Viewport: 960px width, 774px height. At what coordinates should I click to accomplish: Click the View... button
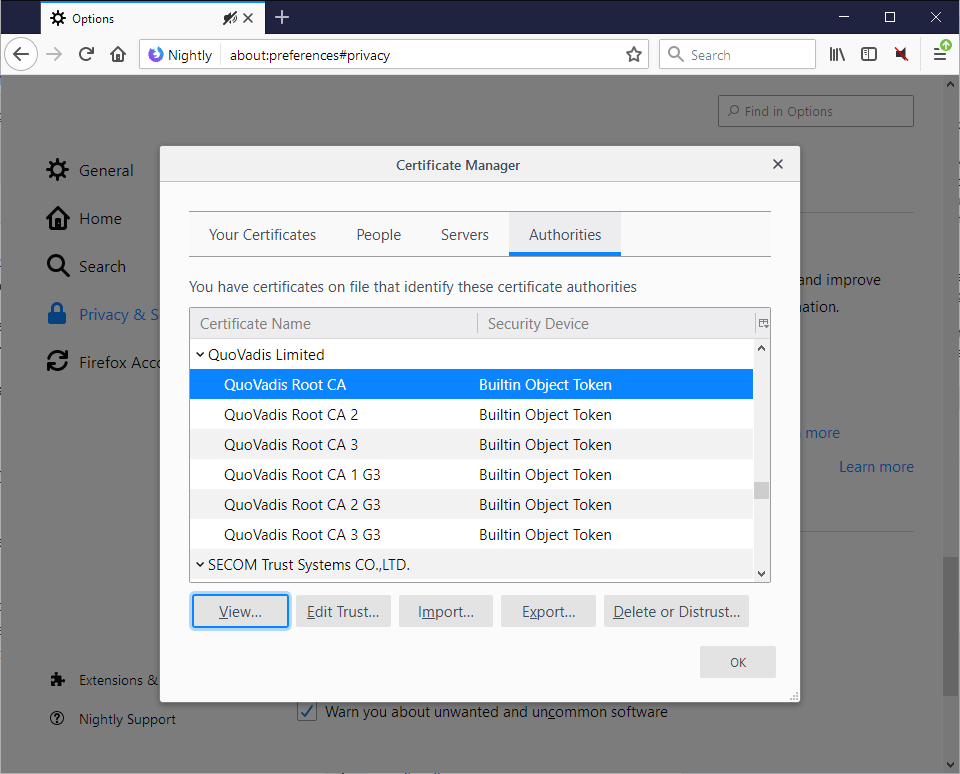tap(240, 611)
